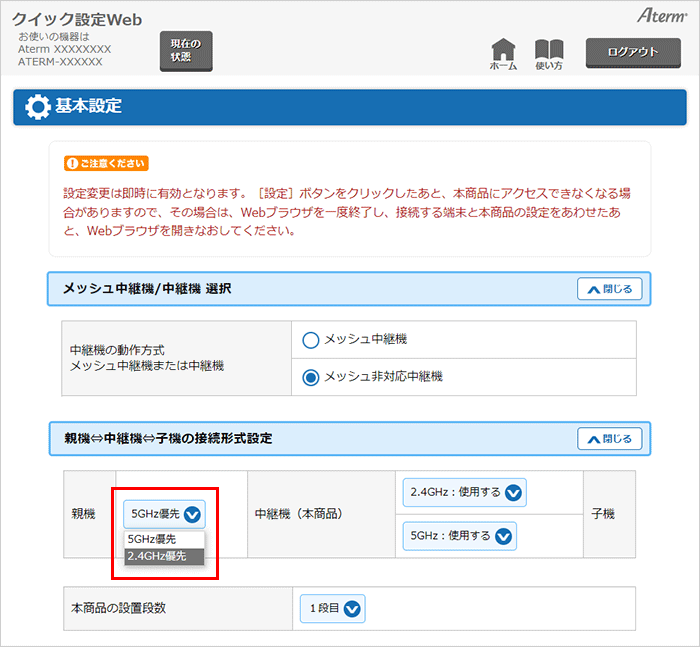Collapse the メッシュ中継機/中継機 選択 section
This screenshot has height=647, width=700.
point(609,289)
